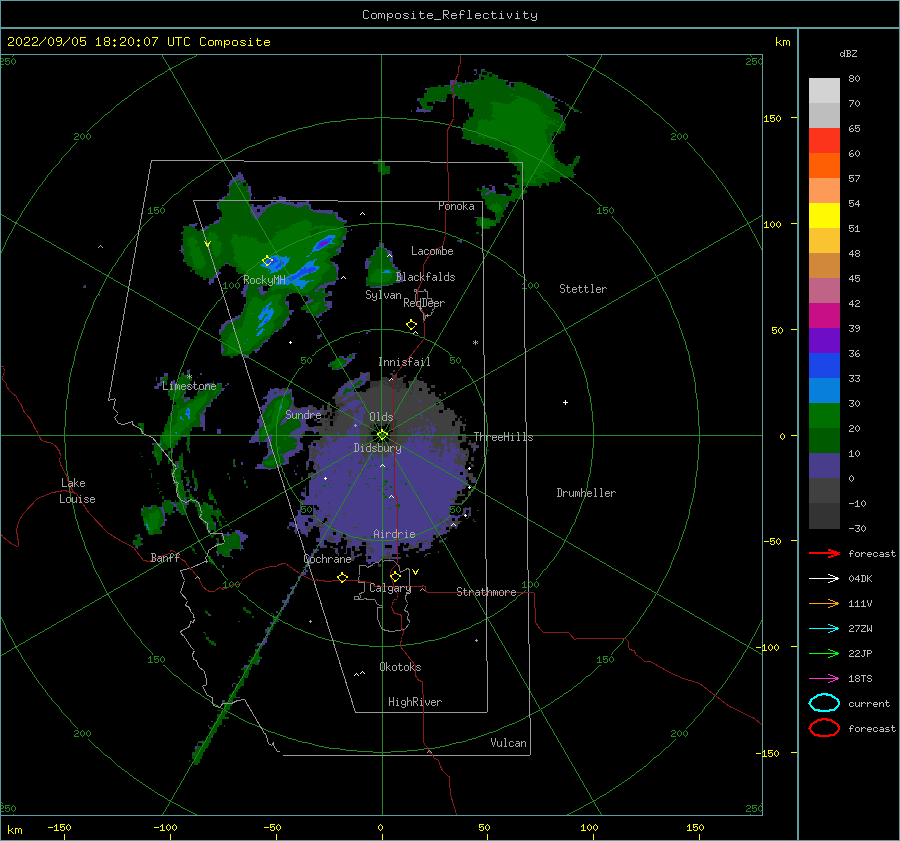
Task: Click the Innisfail town label
Action: point(404,362)
